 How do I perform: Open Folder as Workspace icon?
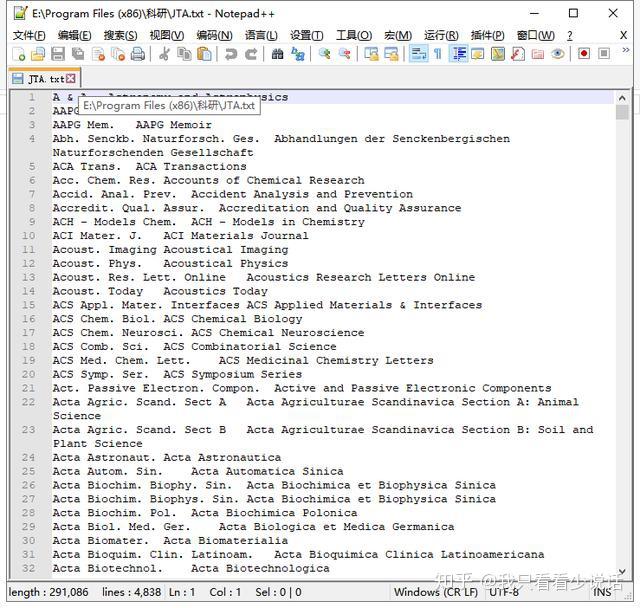coord(538,54)
